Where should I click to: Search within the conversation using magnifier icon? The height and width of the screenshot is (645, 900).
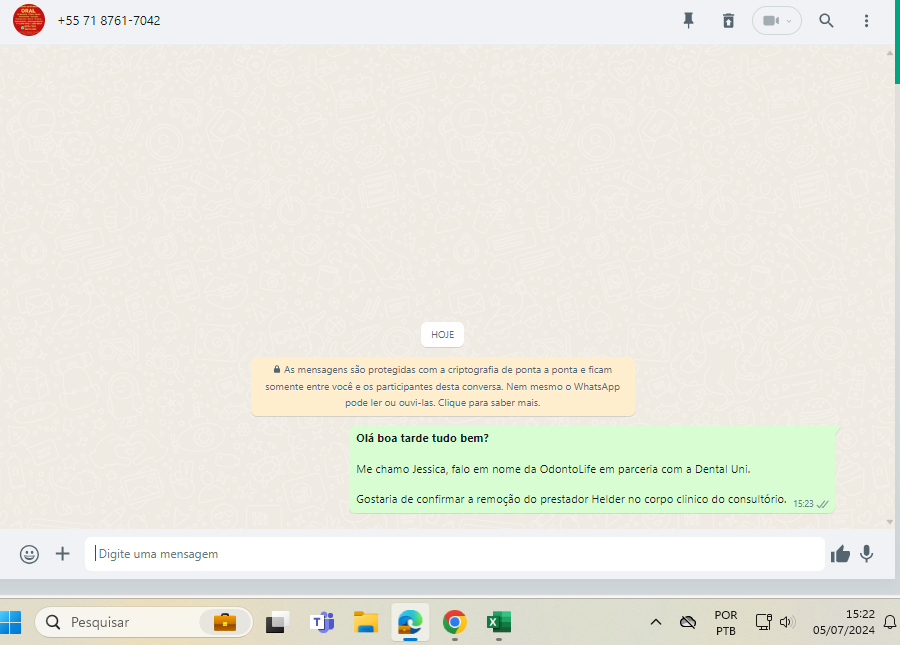[826, 21]
